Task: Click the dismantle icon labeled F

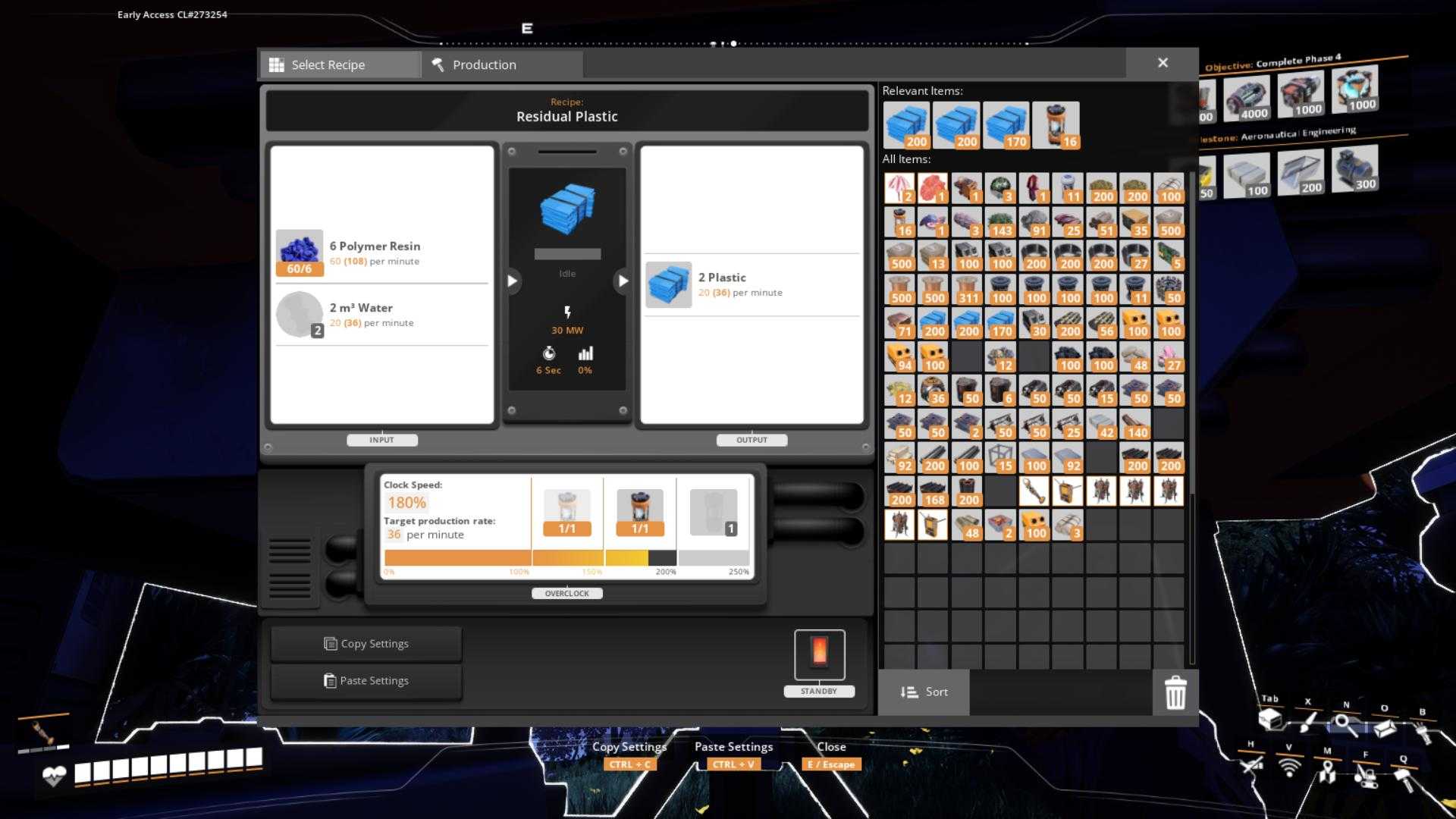Action: point(1365,775)
